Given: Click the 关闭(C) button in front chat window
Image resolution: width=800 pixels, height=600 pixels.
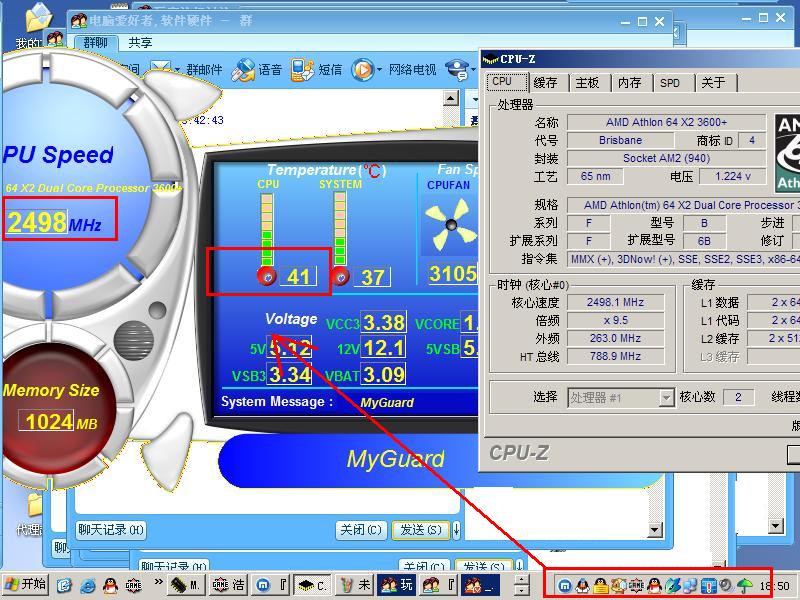Looking at the screenshot, I should point(361,530).
